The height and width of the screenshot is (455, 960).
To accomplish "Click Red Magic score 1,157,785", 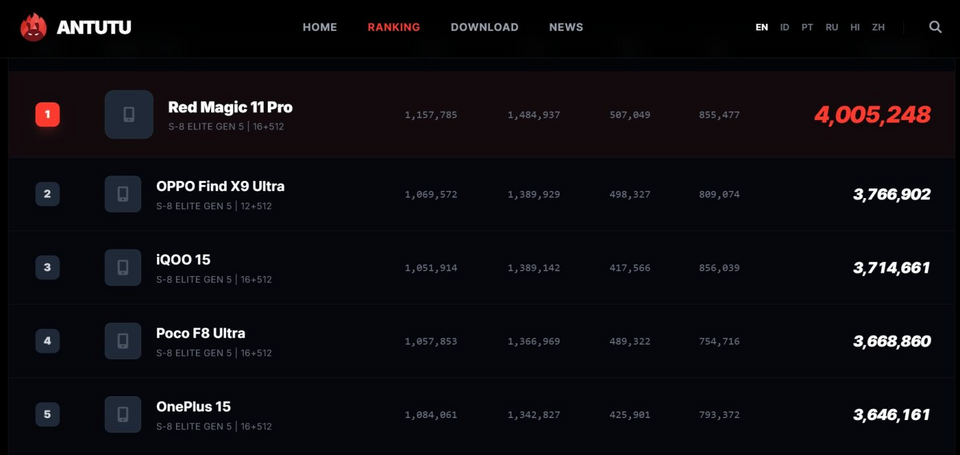I will coord(431,115).
